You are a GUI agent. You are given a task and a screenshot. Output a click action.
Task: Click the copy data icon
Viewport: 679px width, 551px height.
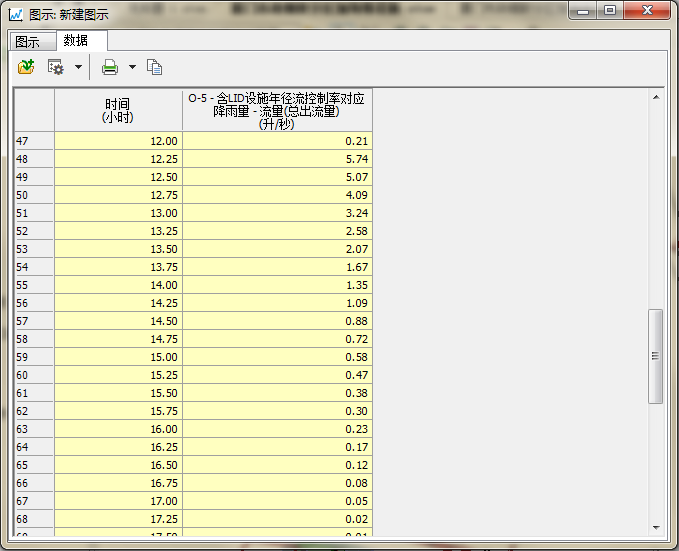click(155, 67)
